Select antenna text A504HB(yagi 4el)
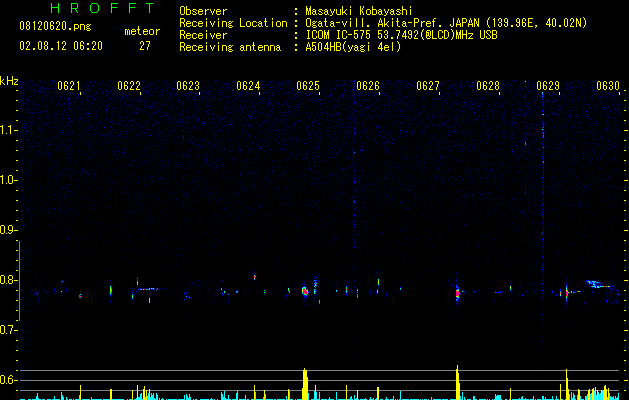The width and height of the screenshot is (629, 400). 353,47
